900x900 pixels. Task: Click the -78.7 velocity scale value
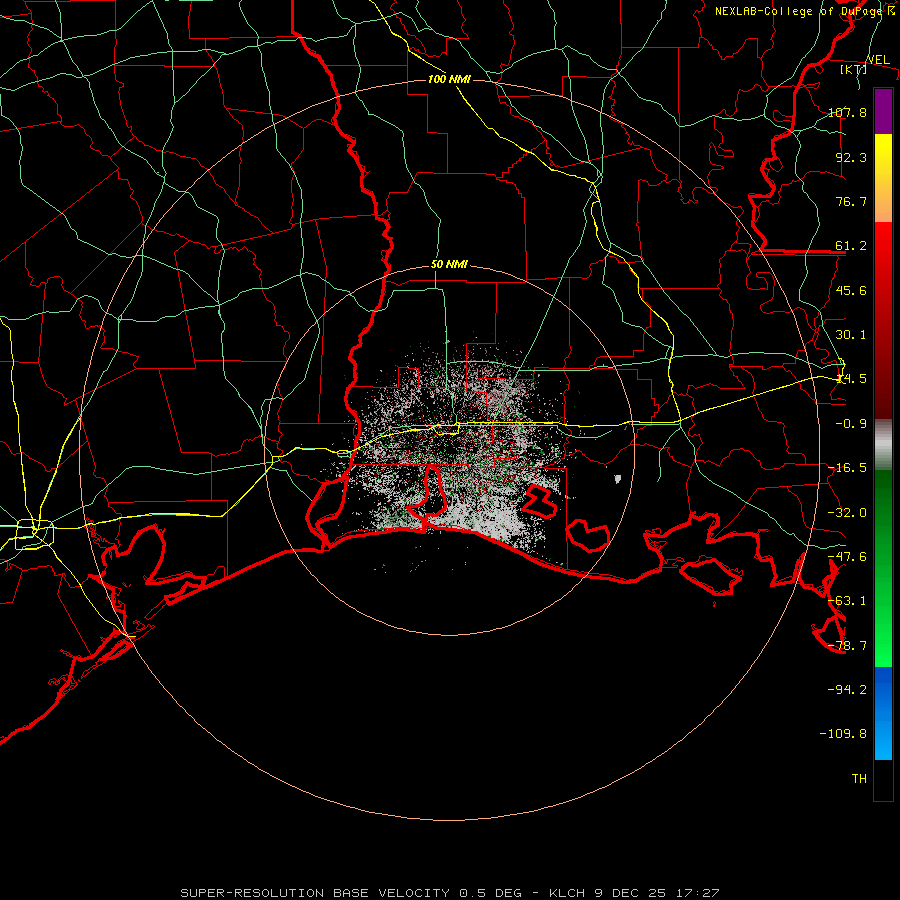(847, 646)
